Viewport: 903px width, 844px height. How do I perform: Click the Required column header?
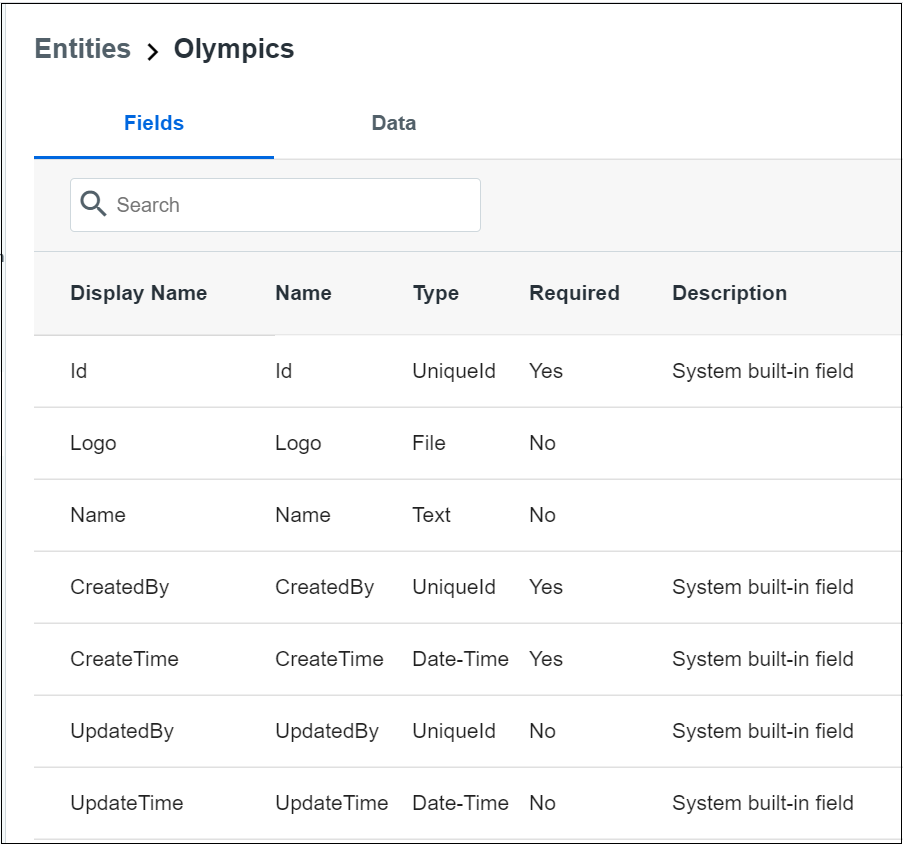(x=574, y=293)
